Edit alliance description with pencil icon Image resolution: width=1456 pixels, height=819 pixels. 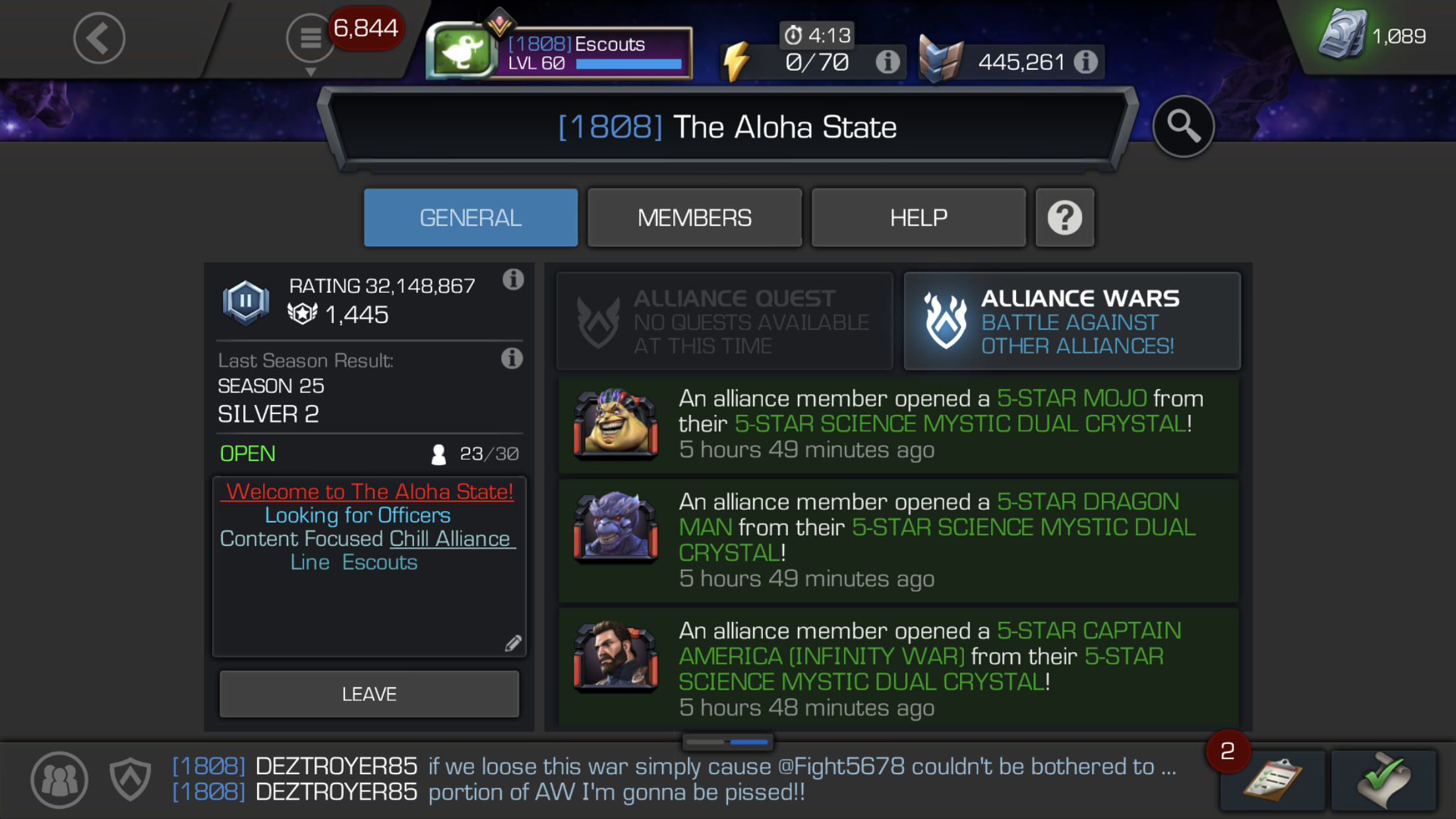[513, 643]
